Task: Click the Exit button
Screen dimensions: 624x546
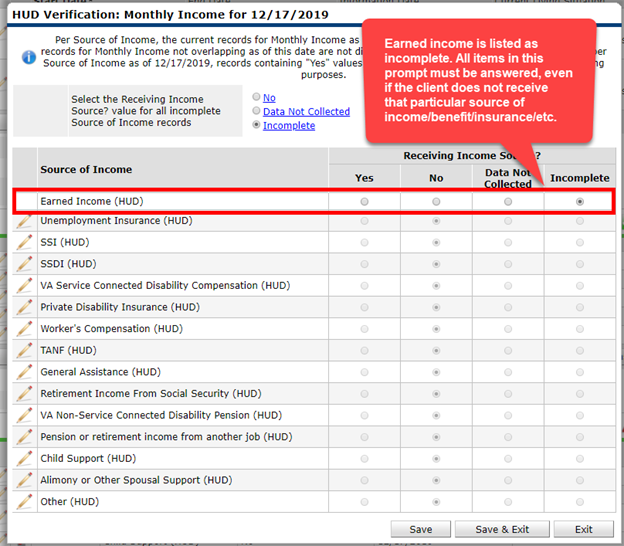Action: (x=583, y=529)
